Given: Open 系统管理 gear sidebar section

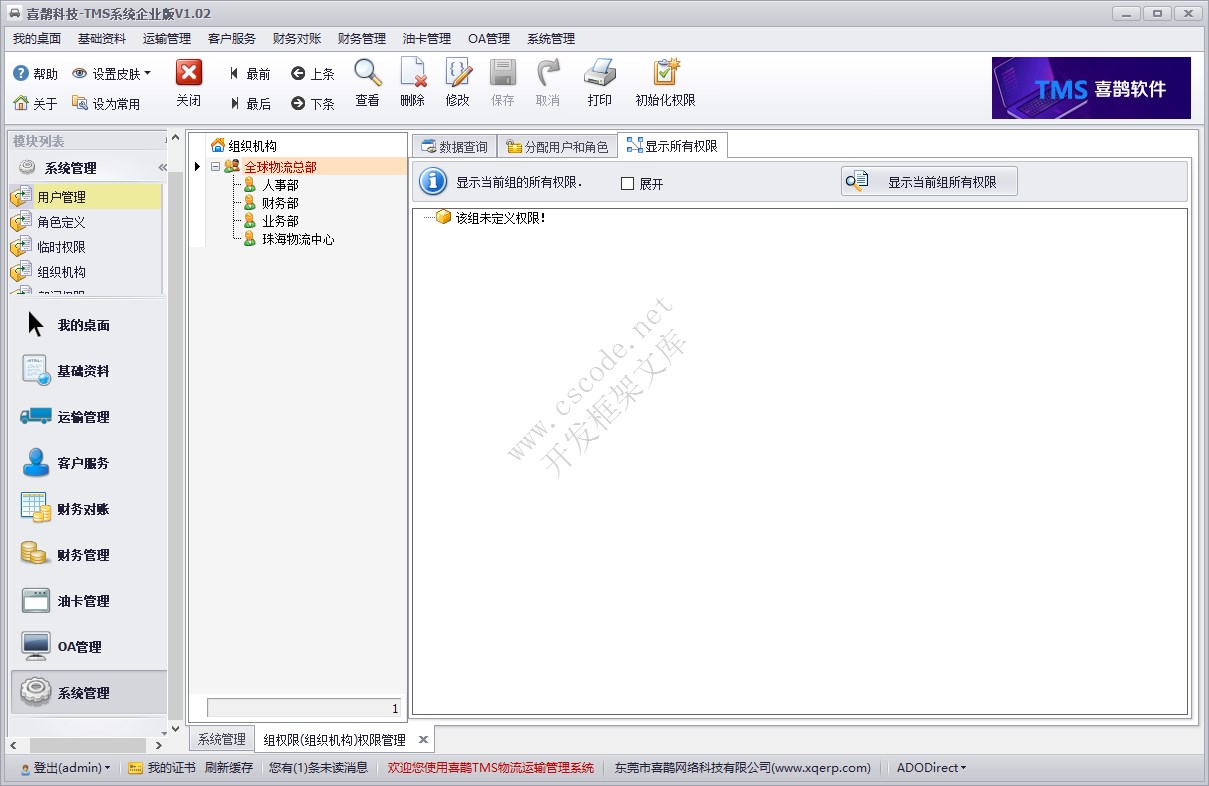Looking at the screenshot, I should [88, 693].
